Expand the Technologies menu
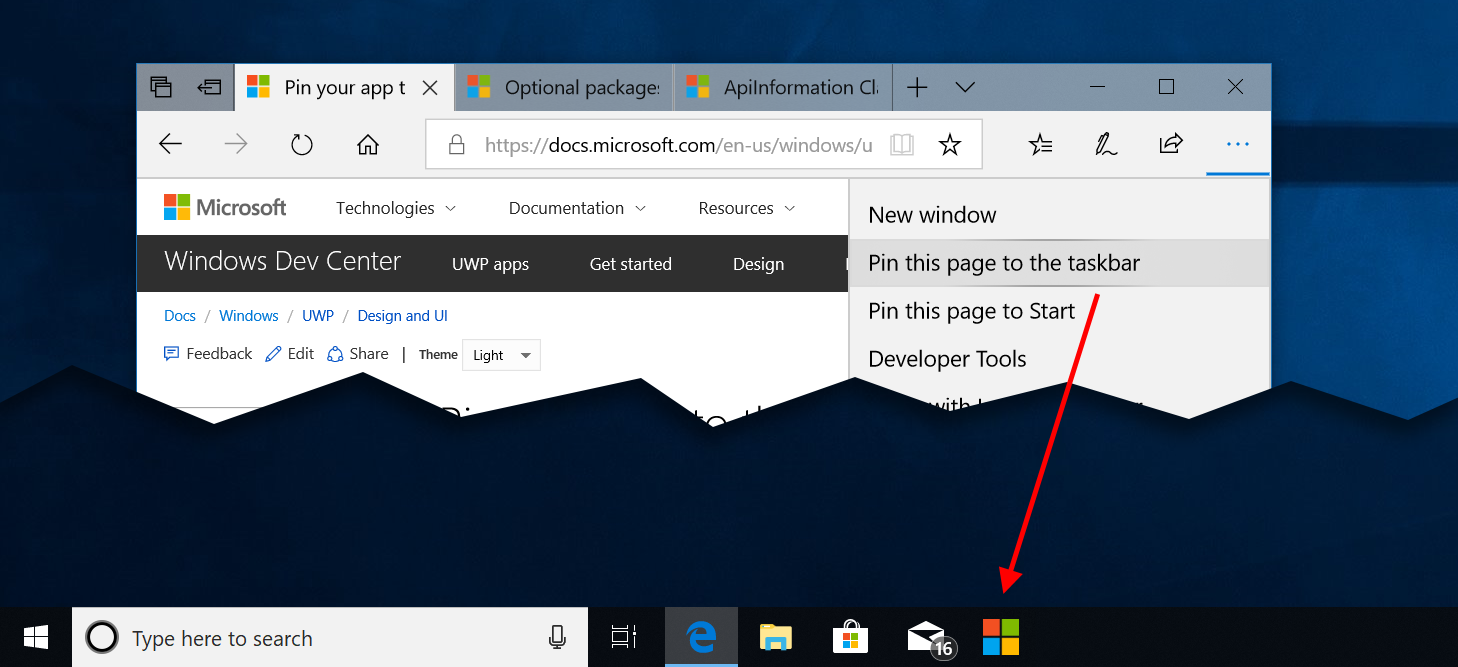This screenshot has width=1458, height=667. tap(396, 208)
